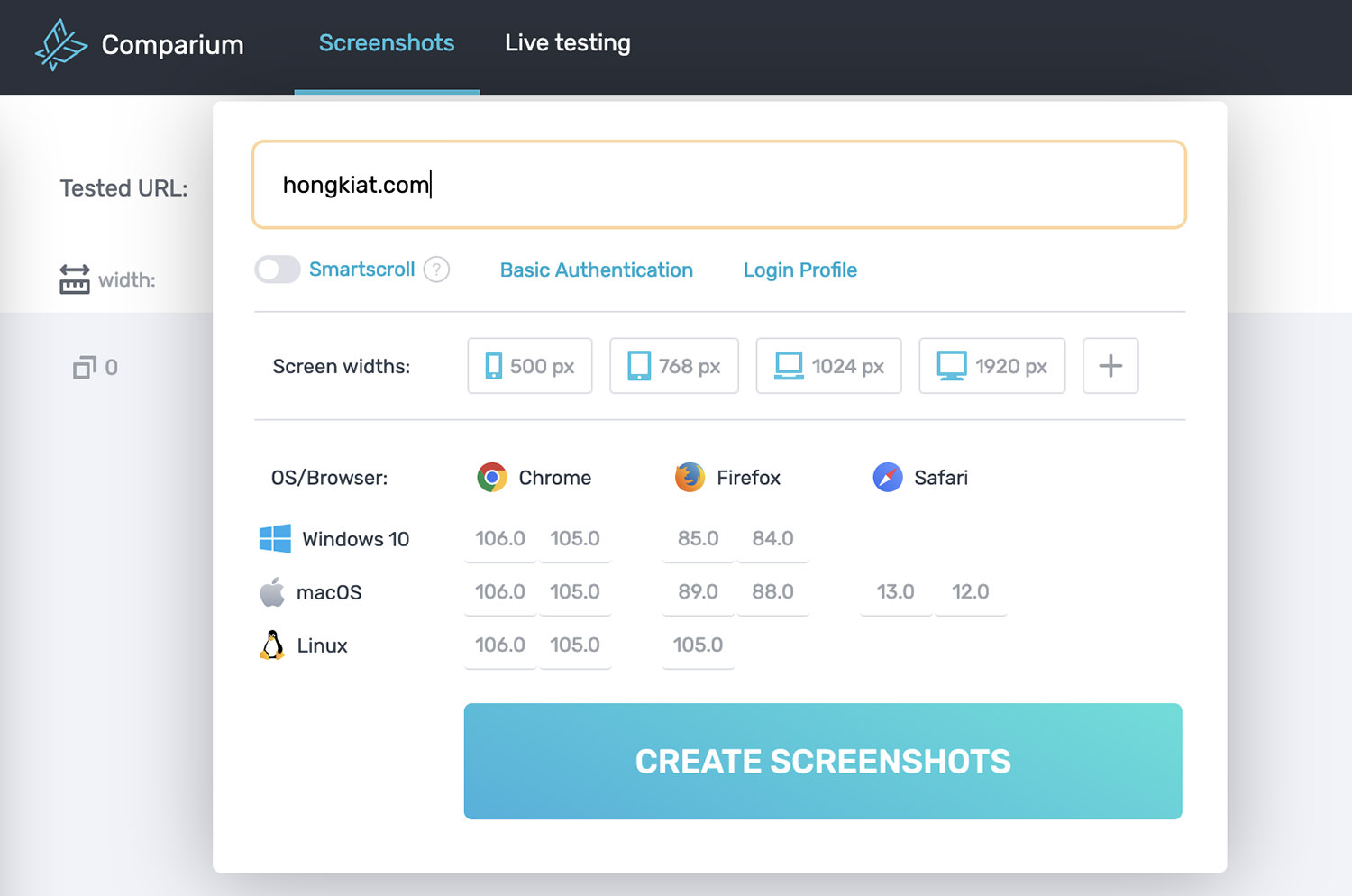Click the Comparium logo icon
1352x896 pixels.
click(x=61, y=45)
